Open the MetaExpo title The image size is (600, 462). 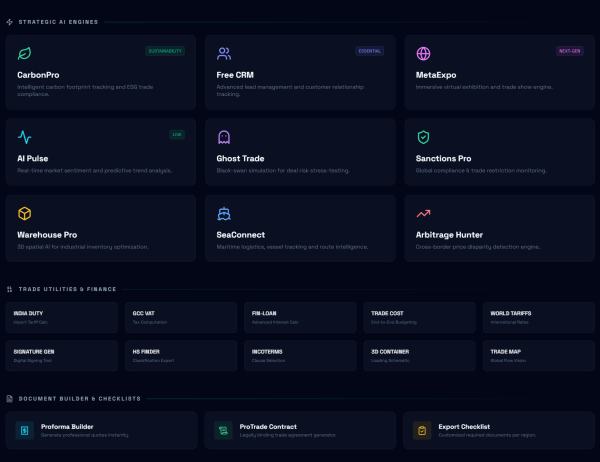436,75
